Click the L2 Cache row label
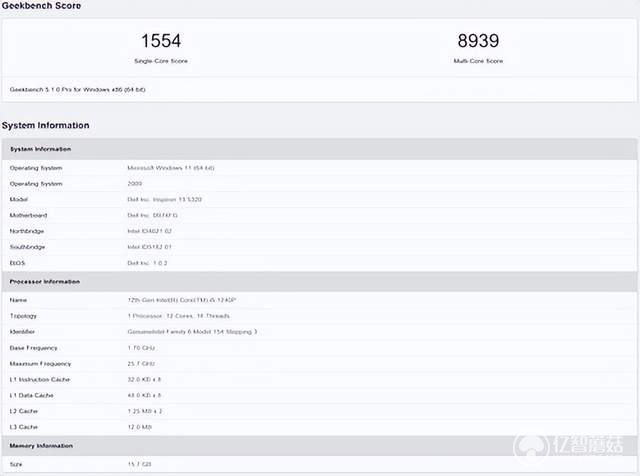Image resolution: width=640 pixels, height=476 pixels. [24, 411]
